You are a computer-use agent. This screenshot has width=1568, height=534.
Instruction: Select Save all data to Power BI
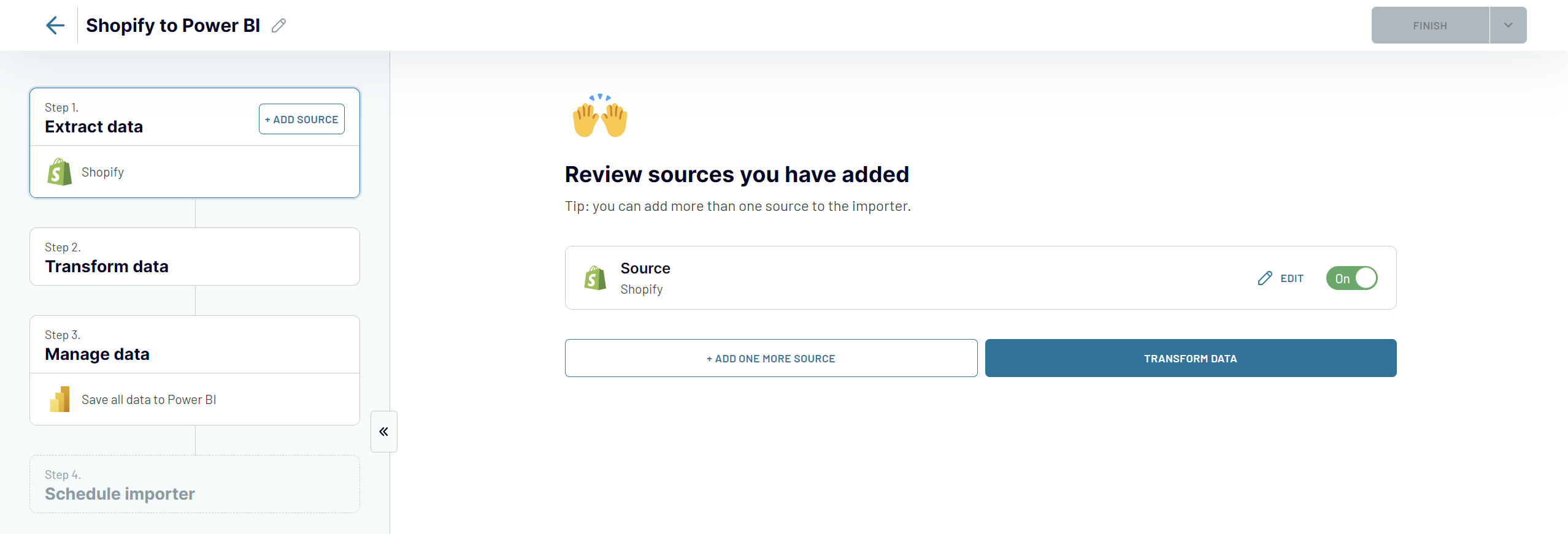point(194,399)
